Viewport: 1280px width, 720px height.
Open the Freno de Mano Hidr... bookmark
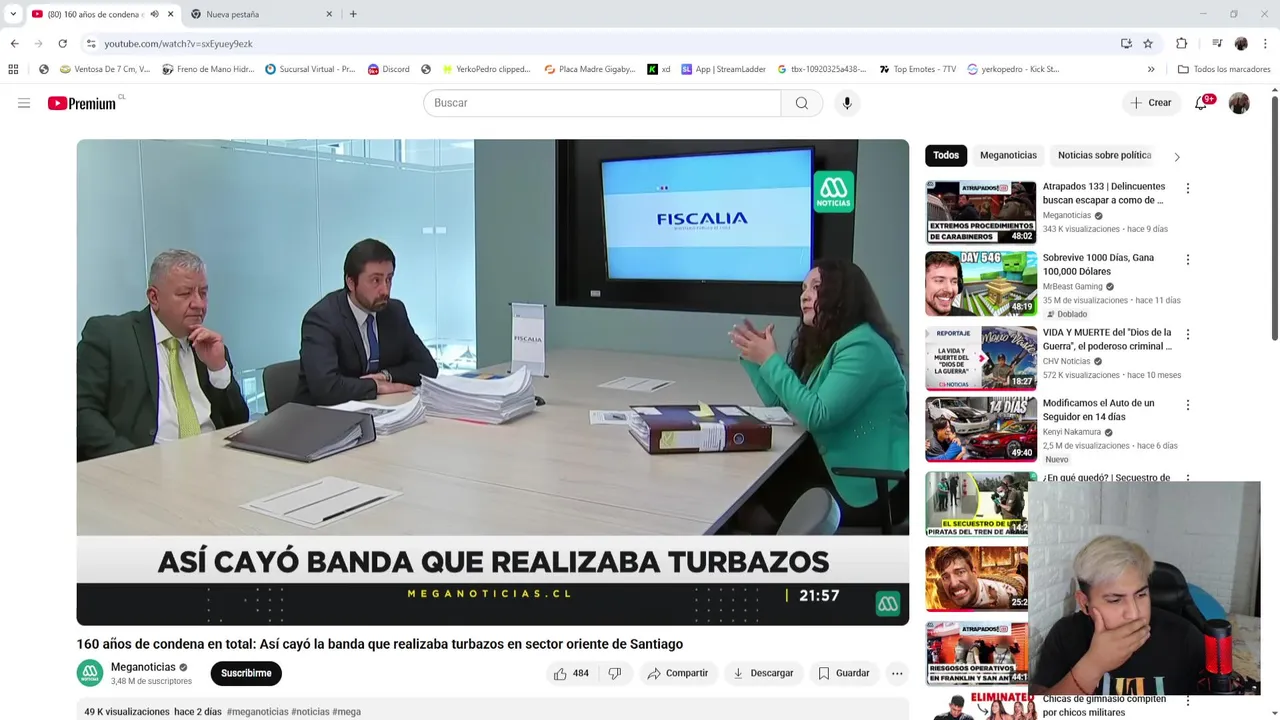[x=208, y=69]
